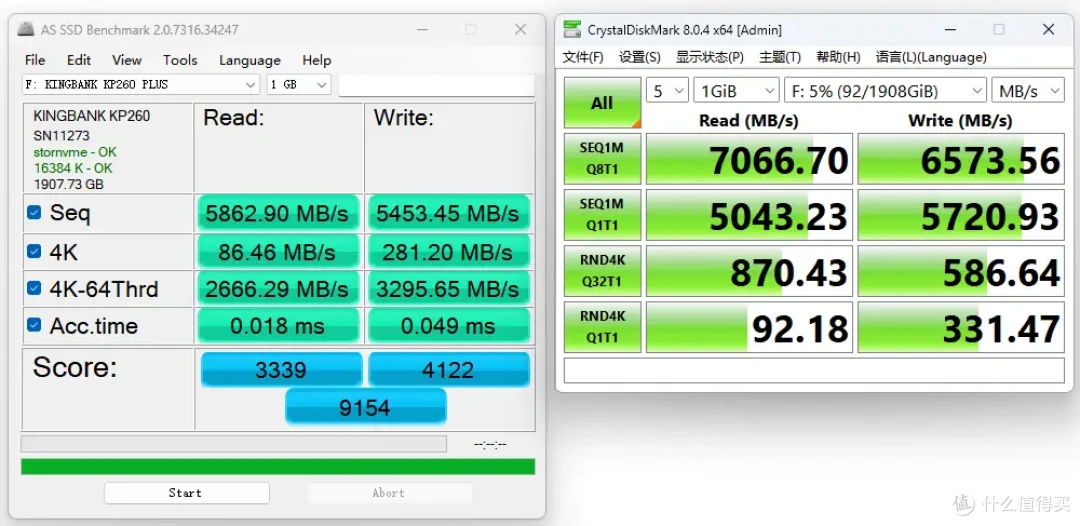Open the 设置(S) menu in CrystalDiskMark
Viewport: 1080px width, 526px height.
click(x=639, y=57)
